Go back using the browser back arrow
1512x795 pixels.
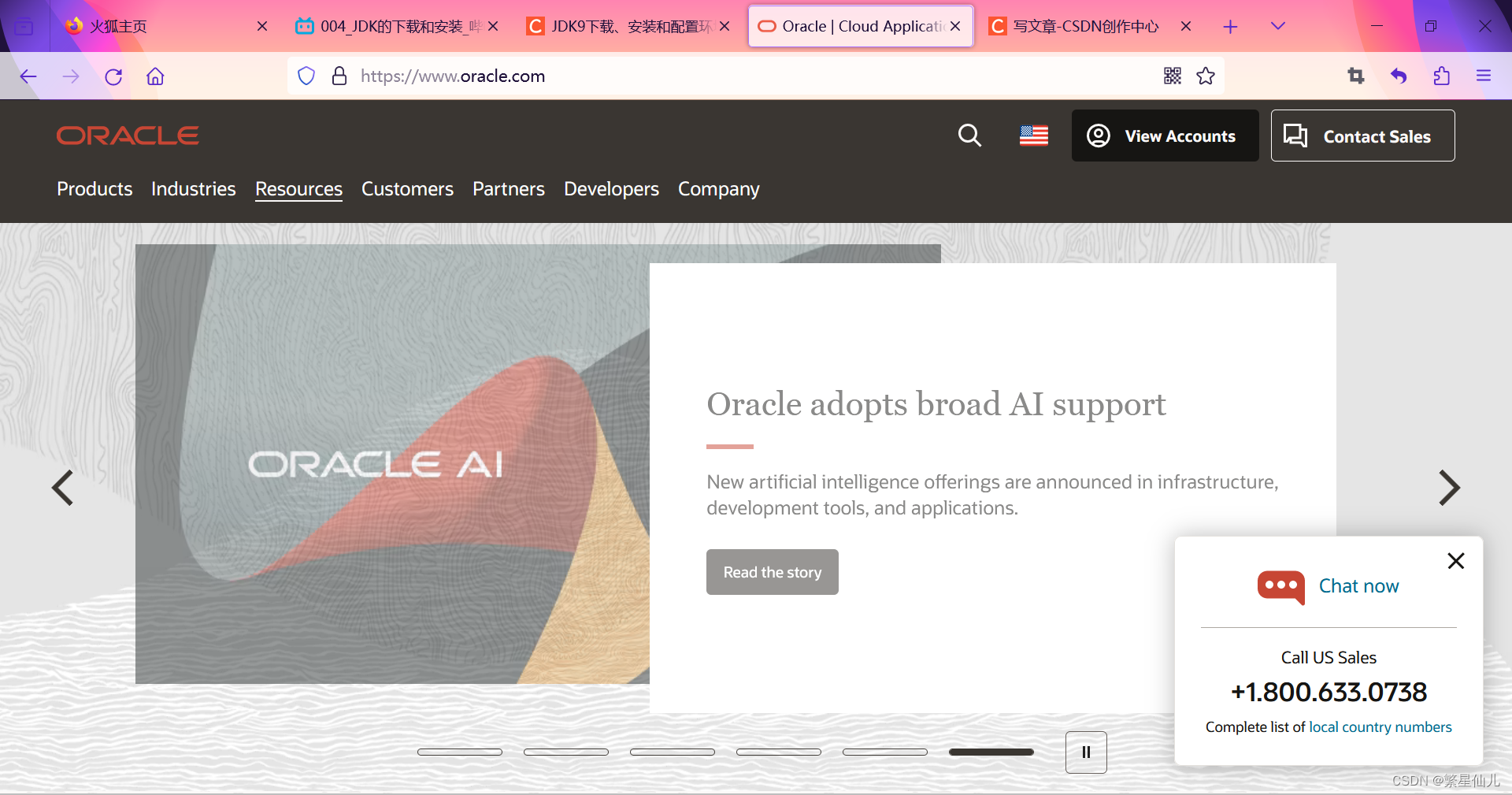pyautogui.click(x=28, y=76)
